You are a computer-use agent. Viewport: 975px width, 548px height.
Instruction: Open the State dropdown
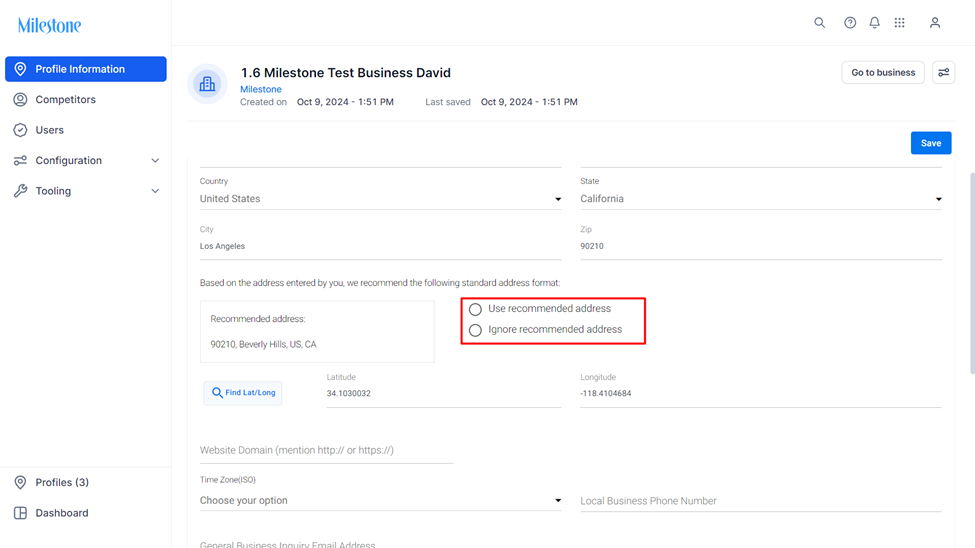point(760,199)
